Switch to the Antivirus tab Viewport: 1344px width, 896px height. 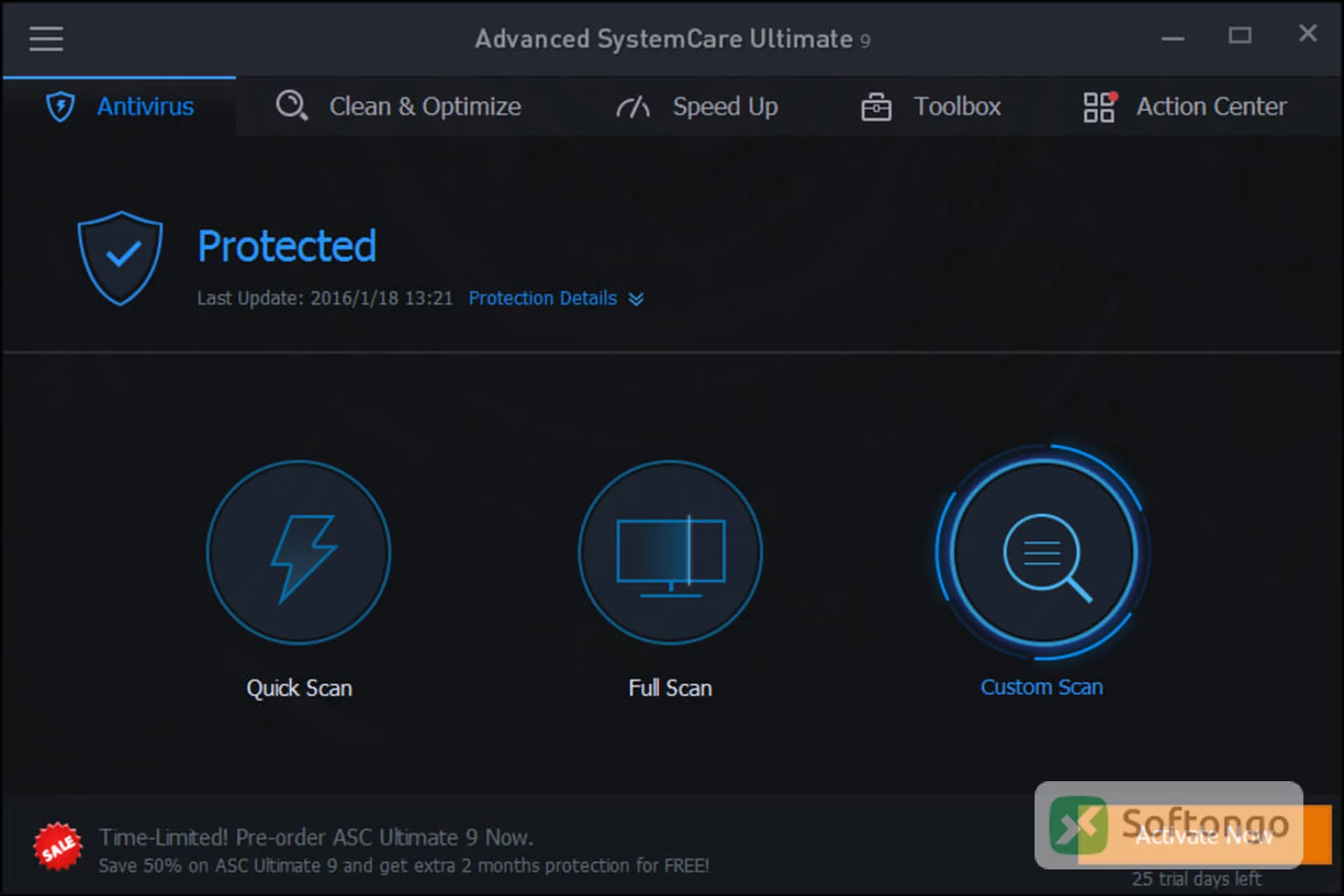click(x=120, y=106)
